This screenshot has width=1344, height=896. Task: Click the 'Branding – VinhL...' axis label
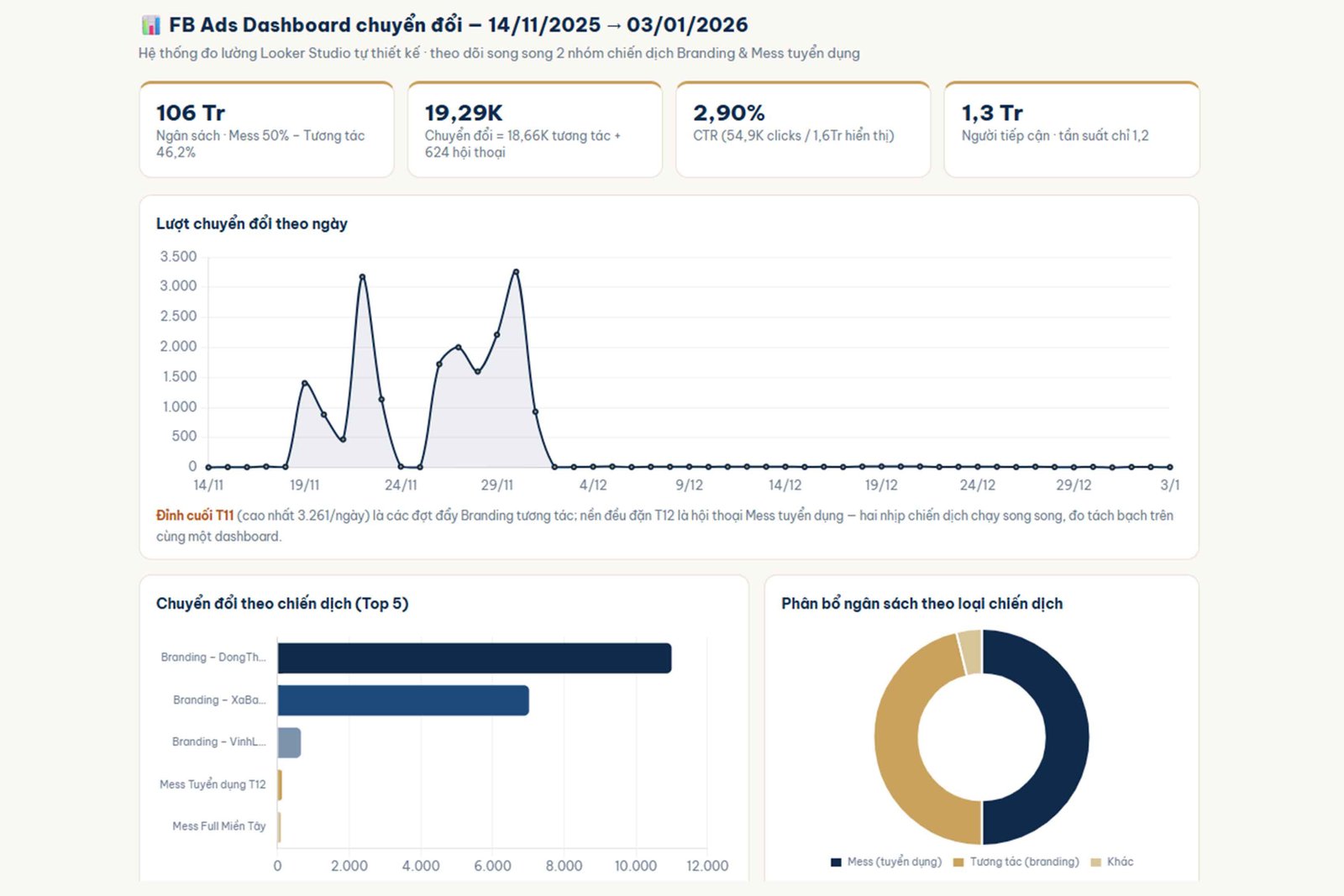click(218, 741)
